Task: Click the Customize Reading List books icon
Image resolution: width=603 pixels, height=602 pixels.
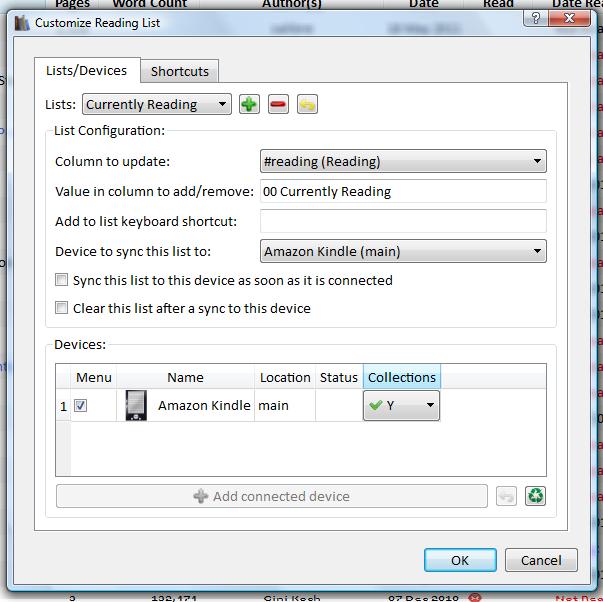Action: pyautogui.click(x=22, y=23)
